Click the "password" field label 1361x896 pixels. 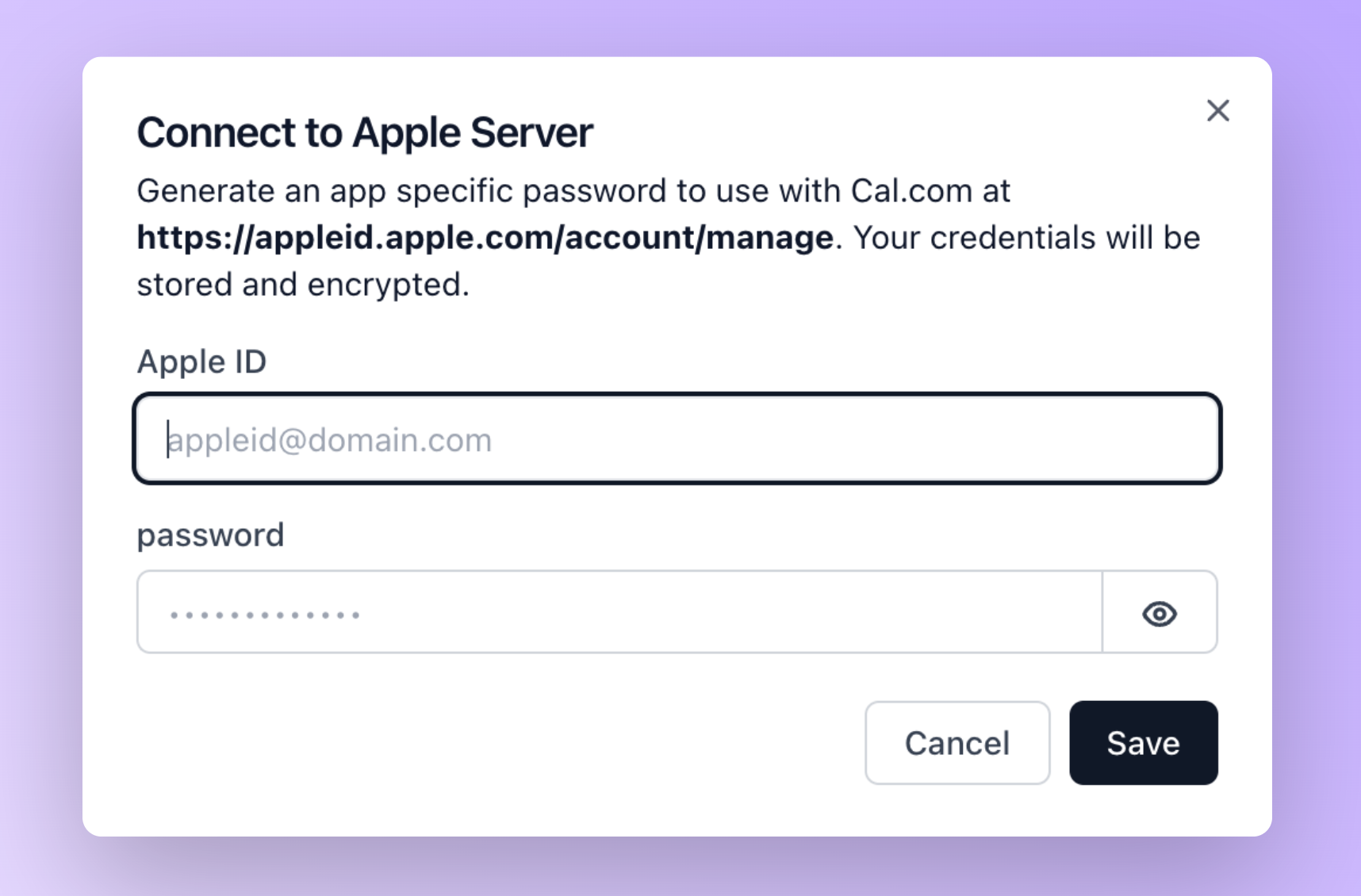point(210,535)
